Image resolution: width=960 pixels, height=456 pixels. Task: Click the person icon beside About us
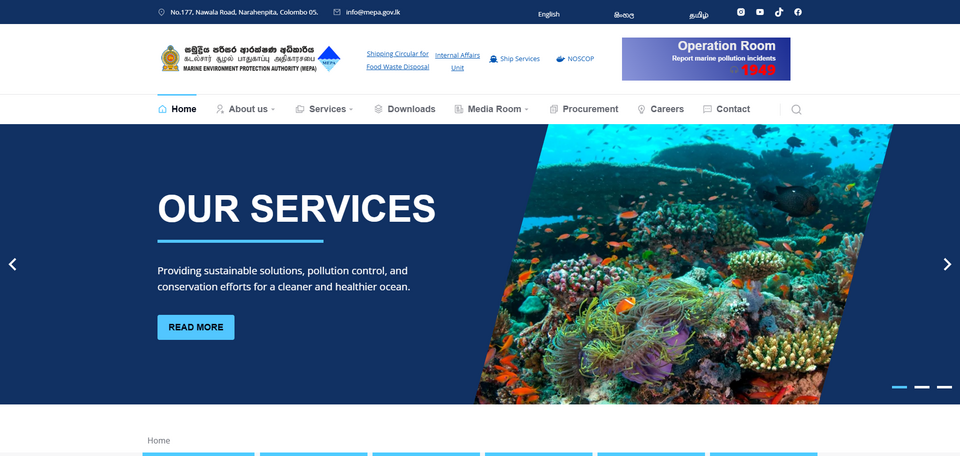[220, 110]
